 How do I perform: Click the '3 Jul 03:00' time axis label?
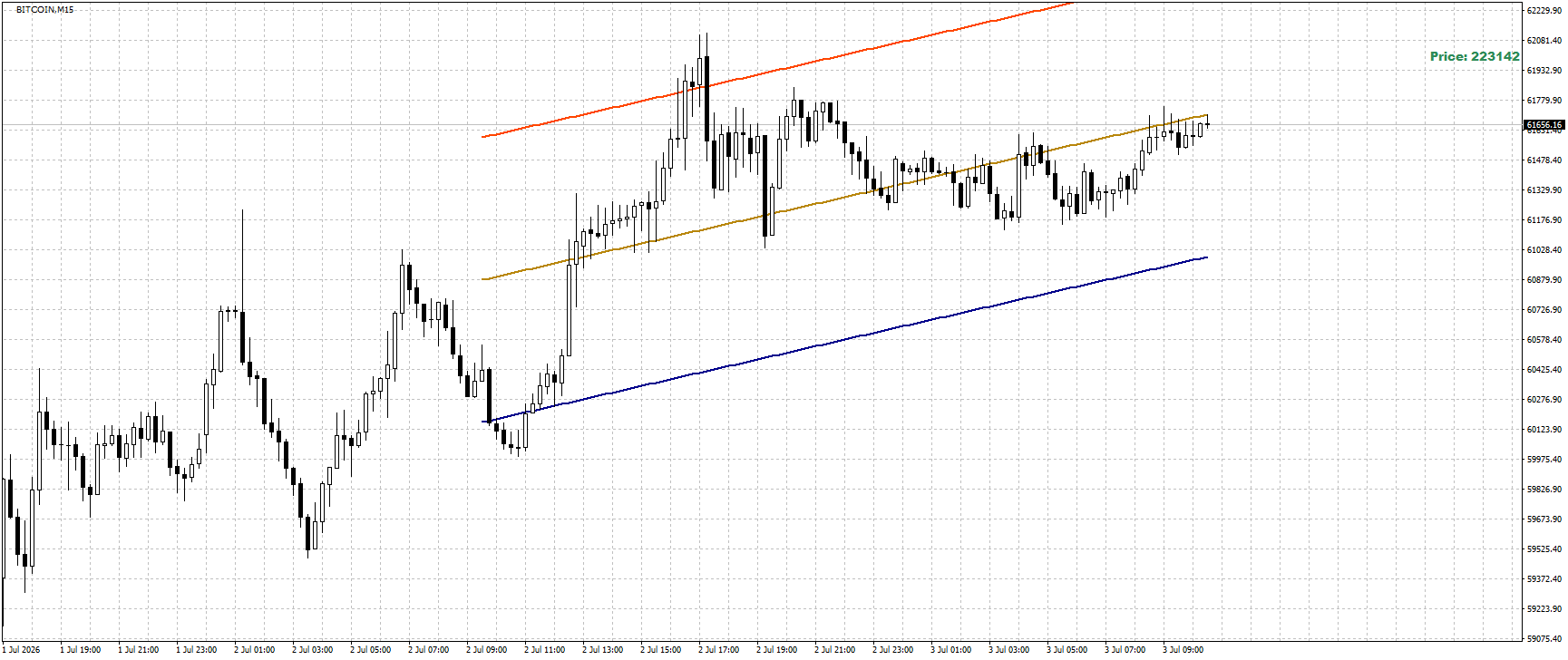tap(1008, 650)
